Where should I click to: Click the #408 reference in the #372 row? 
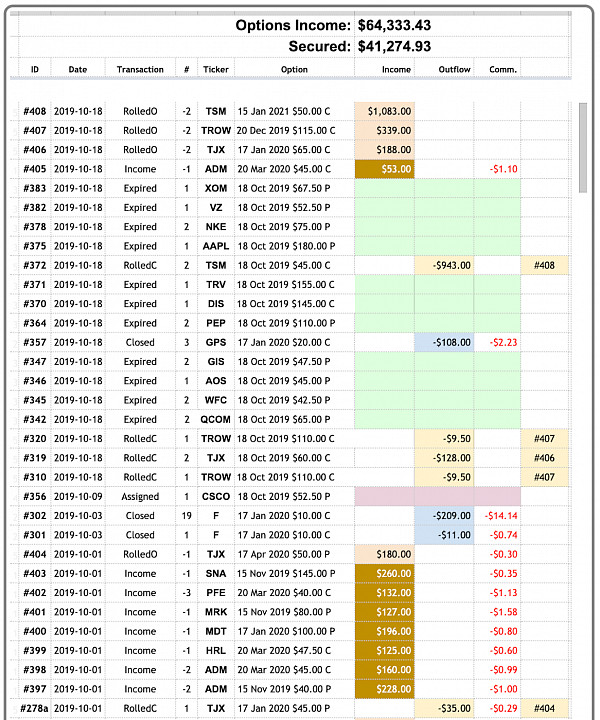544,266
